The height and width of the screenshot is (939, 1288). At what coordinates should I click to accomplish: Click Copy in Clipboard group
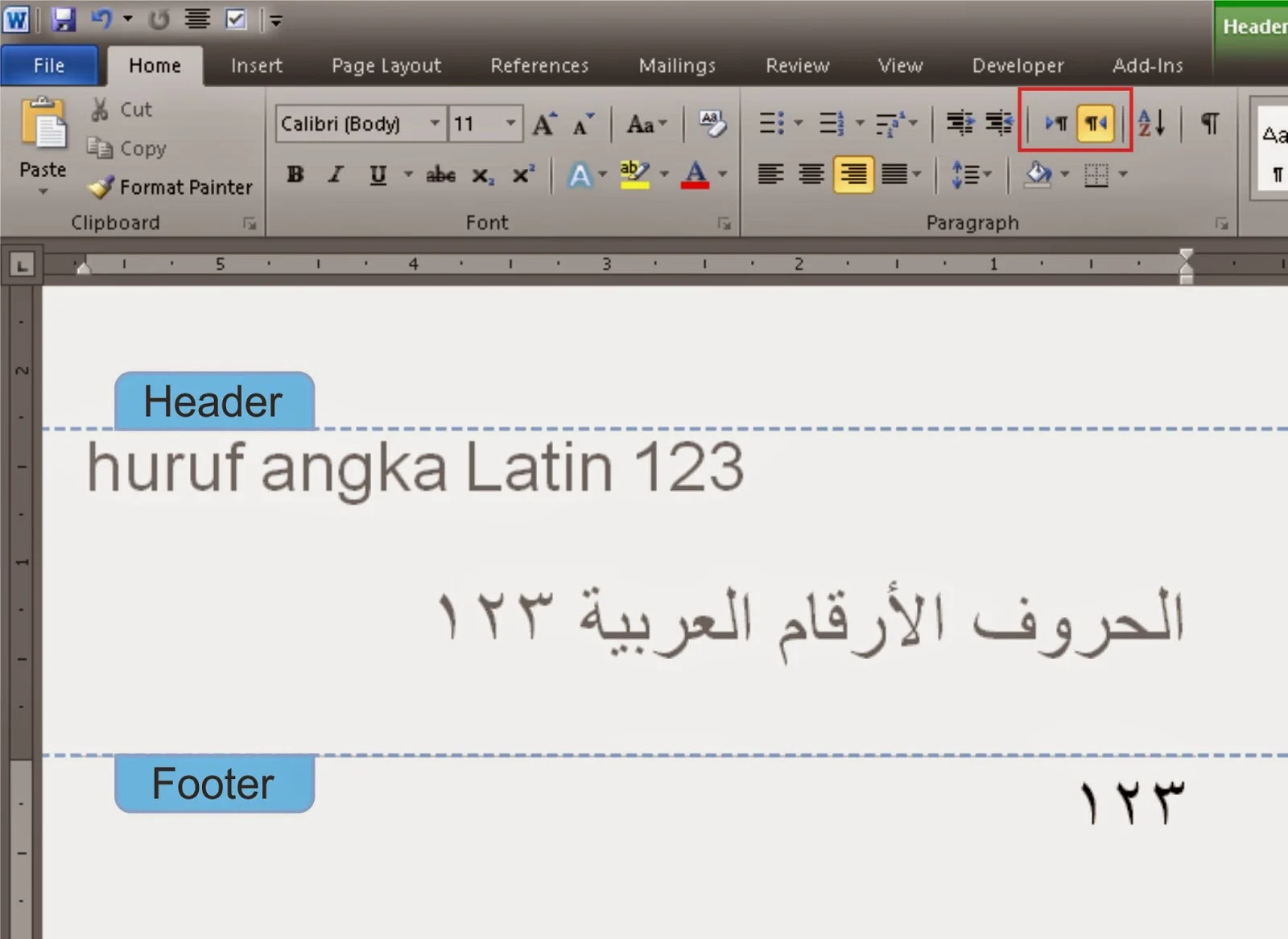[126, 148]
